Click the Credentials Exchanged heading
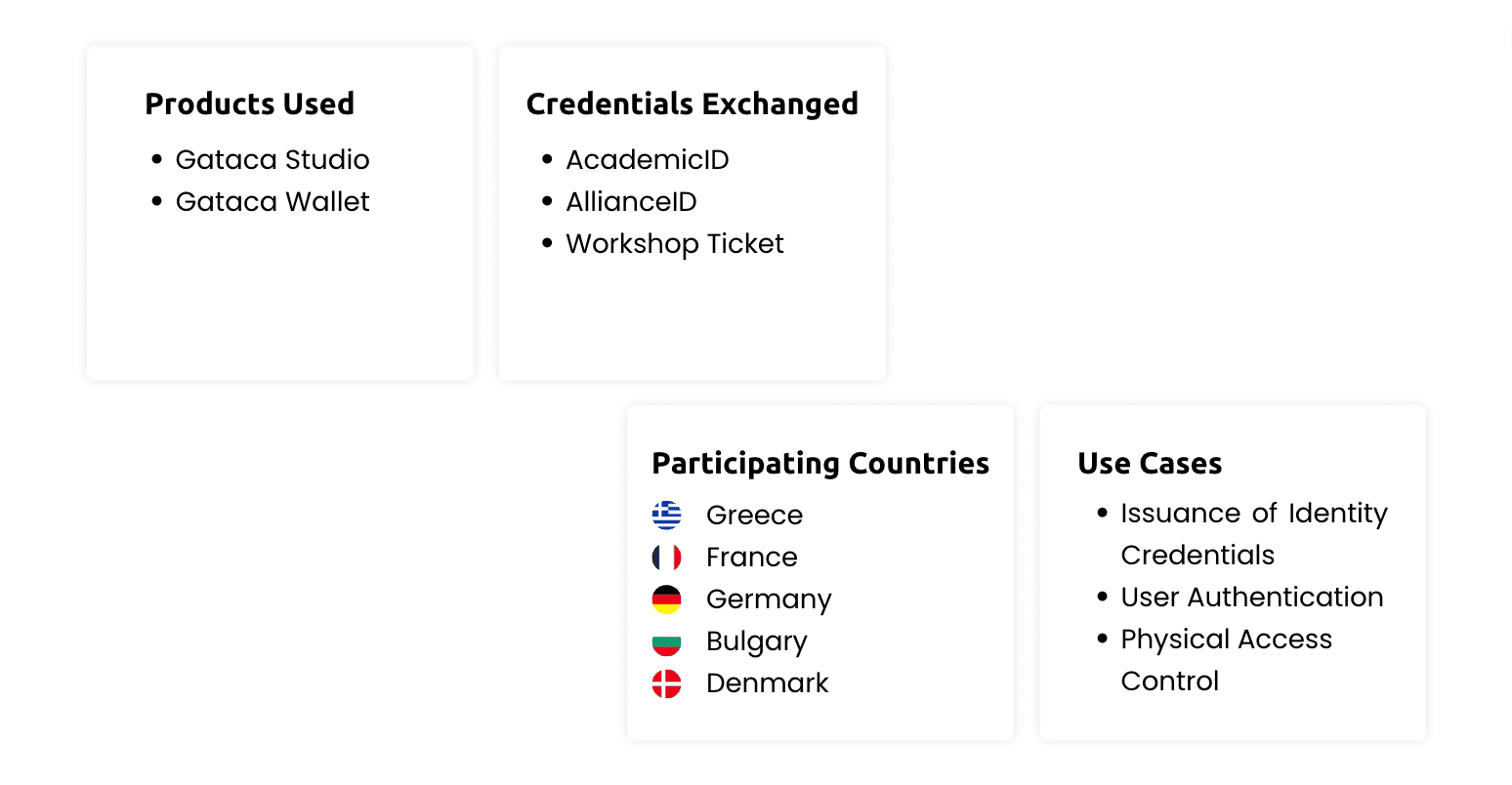Viewport: 1512px width, 785px height. pyautogui.click(x=693, y=103)
